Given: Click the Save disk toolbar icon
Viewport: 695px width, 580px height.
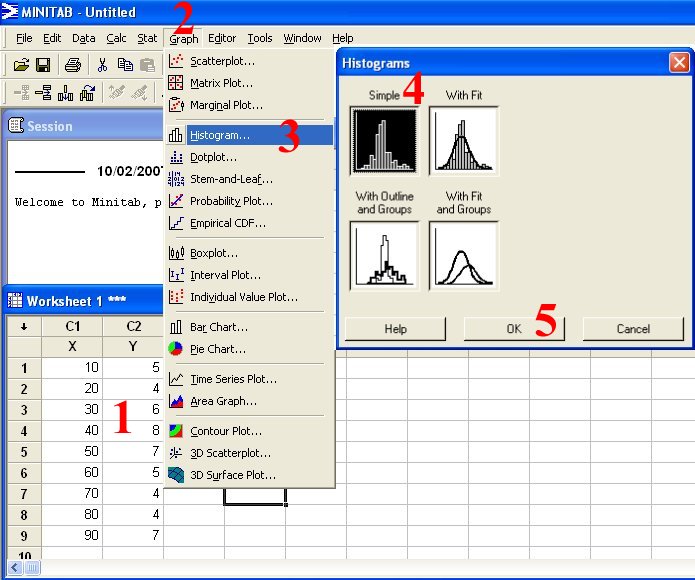Looking at the screenshot, I should [x=43, y=65].
